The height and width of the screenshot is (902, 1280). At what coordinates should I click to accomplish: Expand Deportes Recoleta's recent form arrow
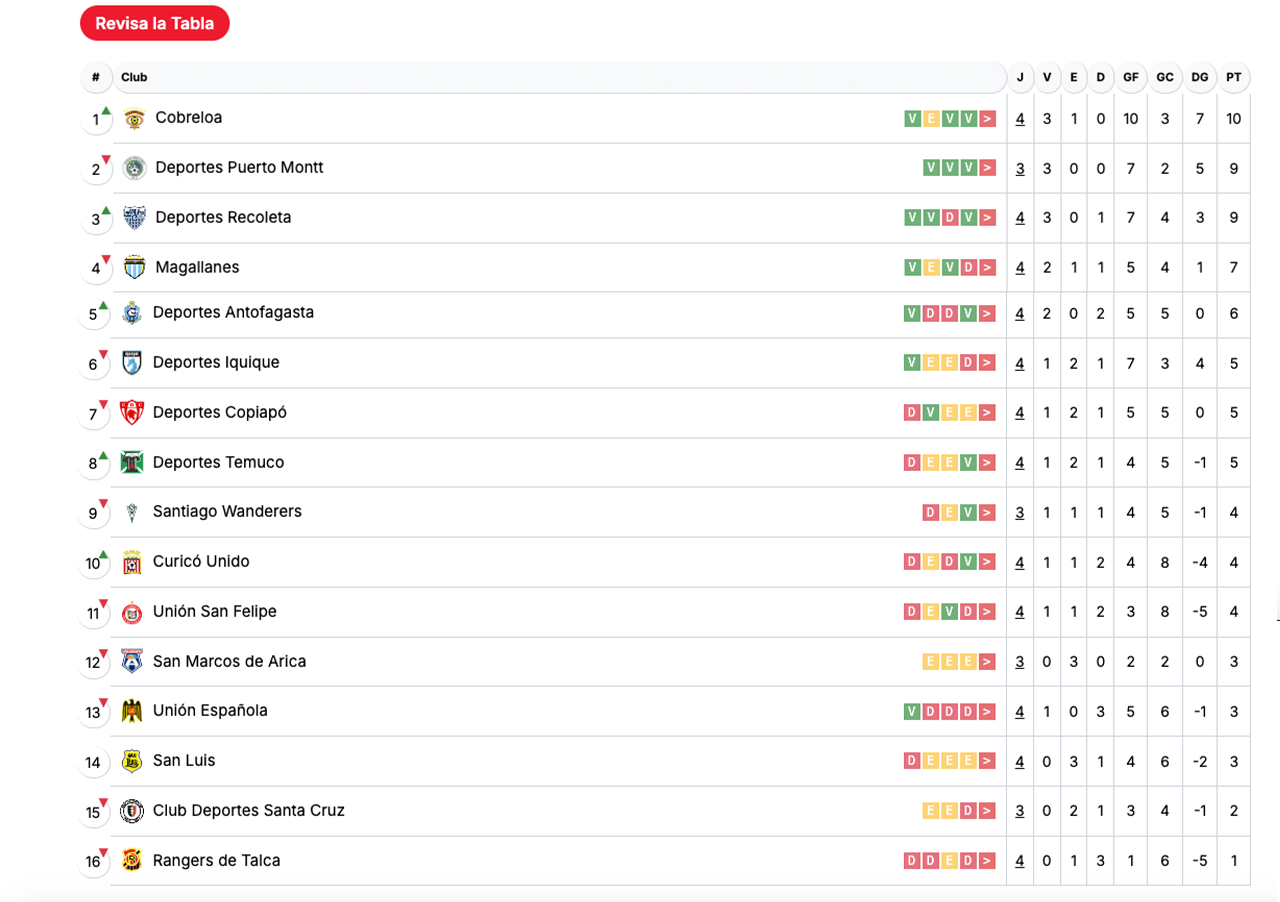[988, 218]
